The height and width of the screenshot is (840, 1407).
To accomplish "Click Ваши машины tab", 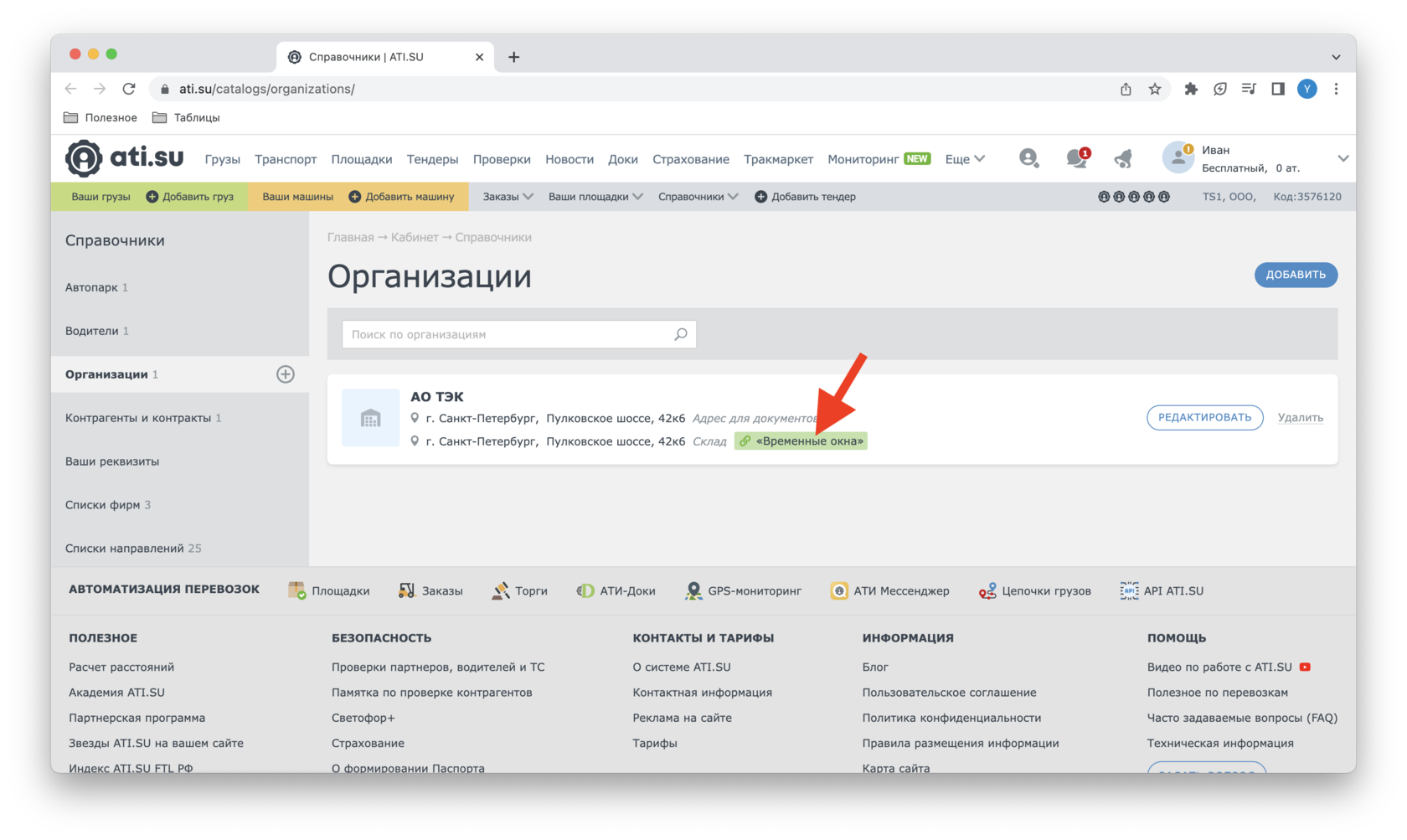I will point(297,197).
